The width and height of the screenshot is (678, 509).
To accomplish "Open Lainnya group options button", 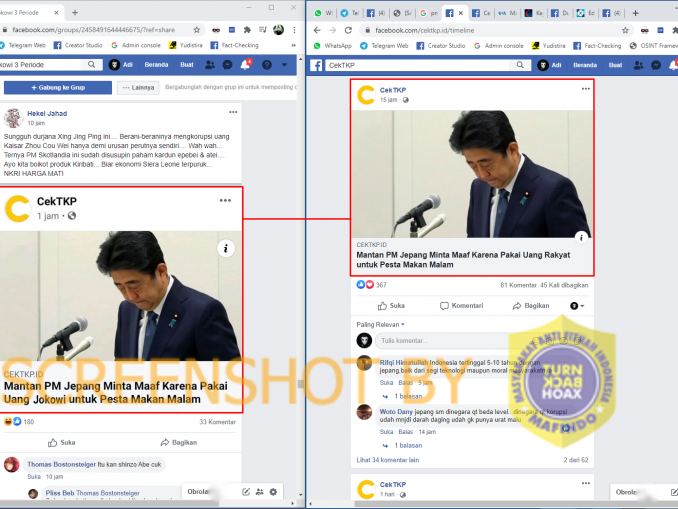I will point(138,87).
